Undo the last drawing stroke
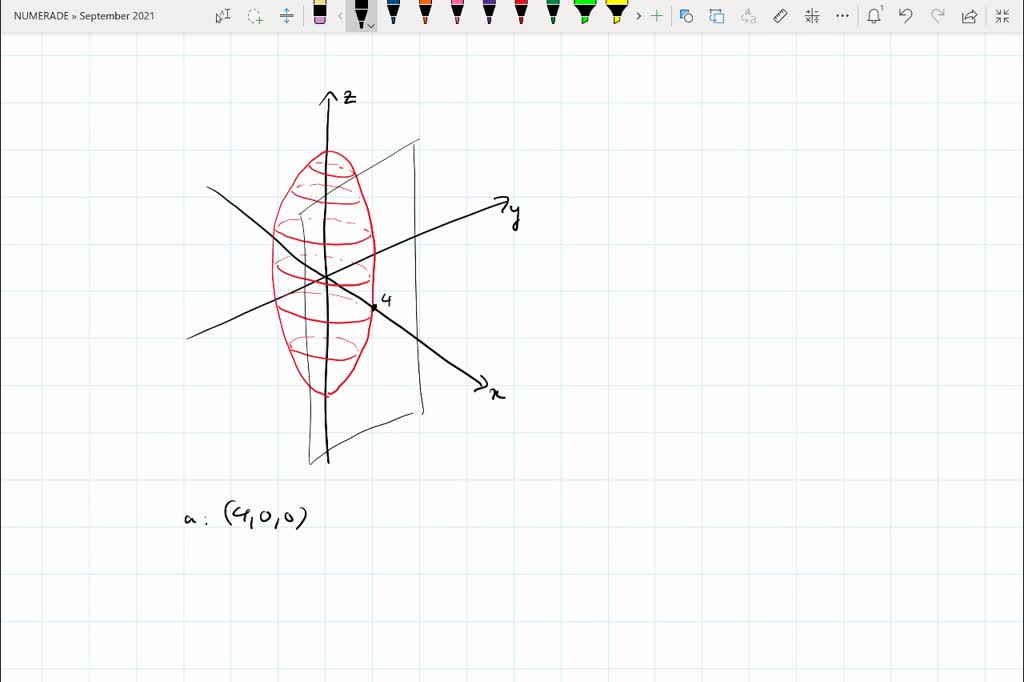The image size is (1024, 682). (x=905, y=15)
